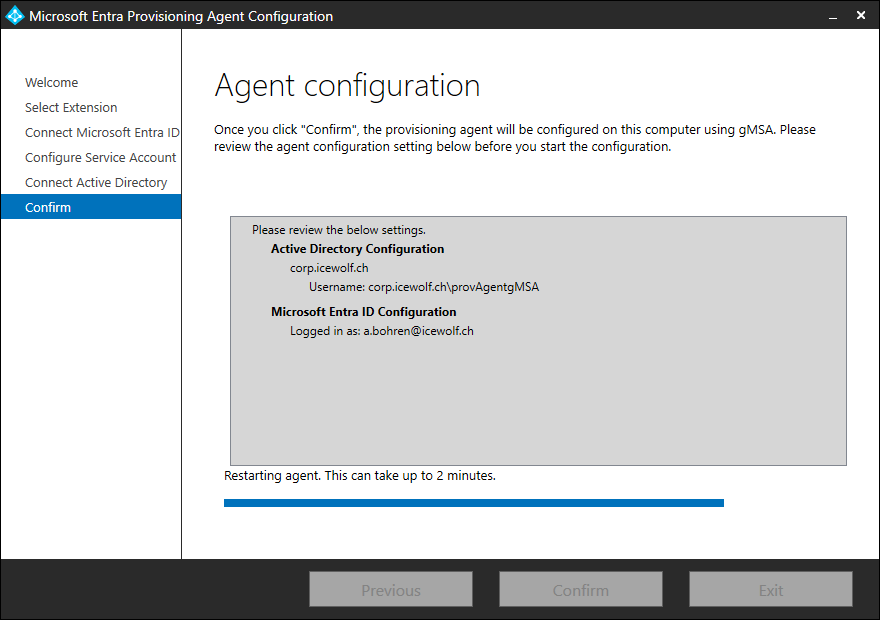Select the logged in as a.bohren@icewolf.ch line
Image resolution: width=880 pixels, height=620 pixels.
pyautogui.click(x=381, y=331)
